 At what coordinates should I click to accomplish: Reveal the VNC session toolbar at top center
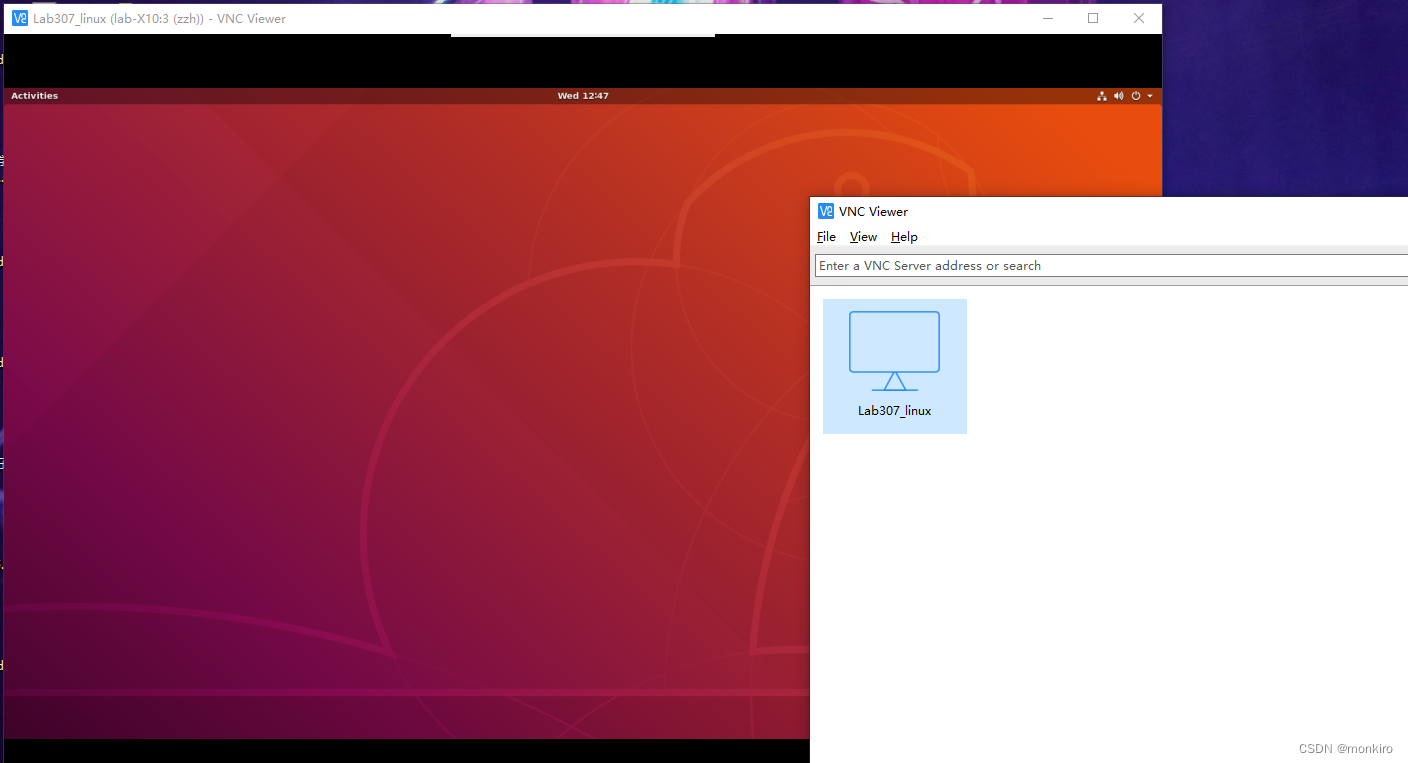583,36
